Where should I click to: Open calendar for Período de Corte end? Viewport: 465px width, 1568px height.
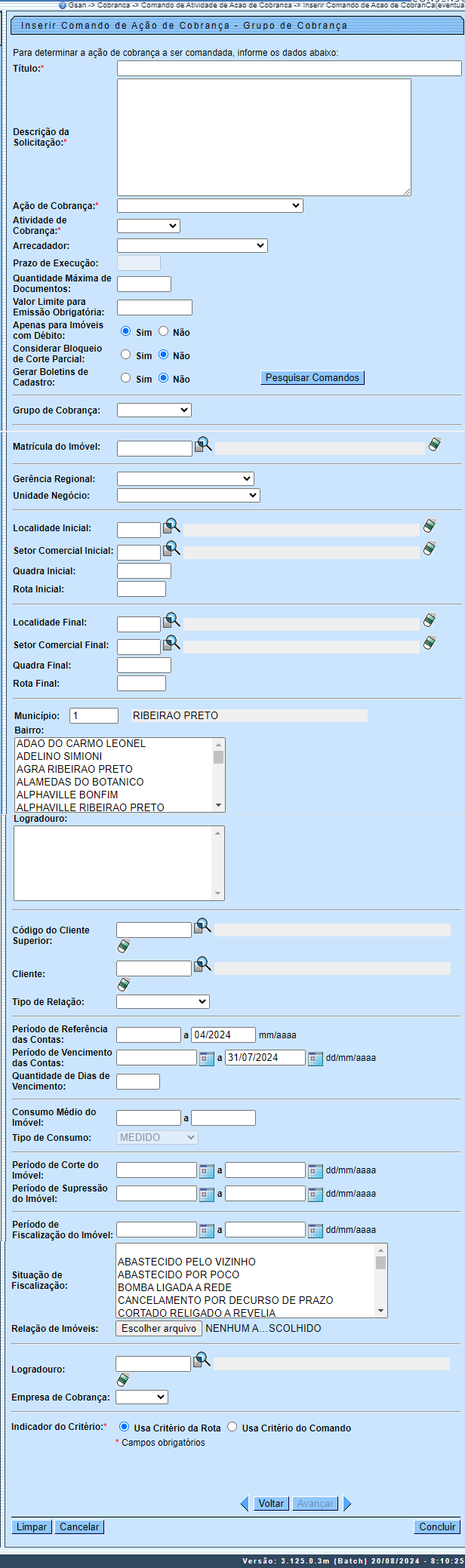[316, 1171]
